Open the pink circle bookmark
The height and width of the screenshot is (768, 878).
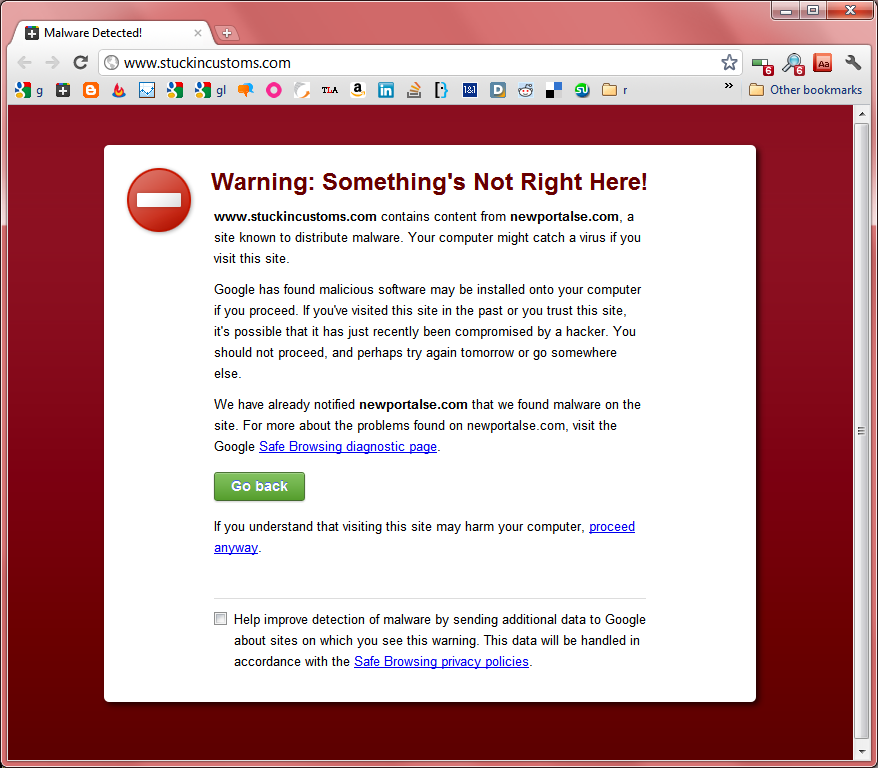point(274,90)
